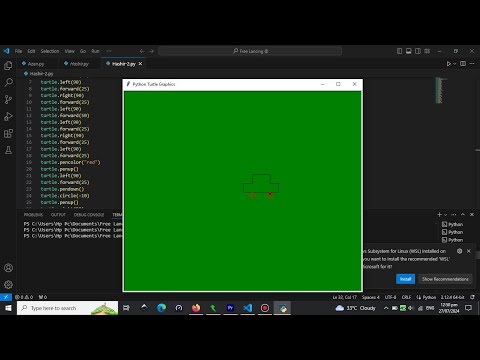Open the Testing flask view
Screen dimensions: 480x360
click(8, 150)
